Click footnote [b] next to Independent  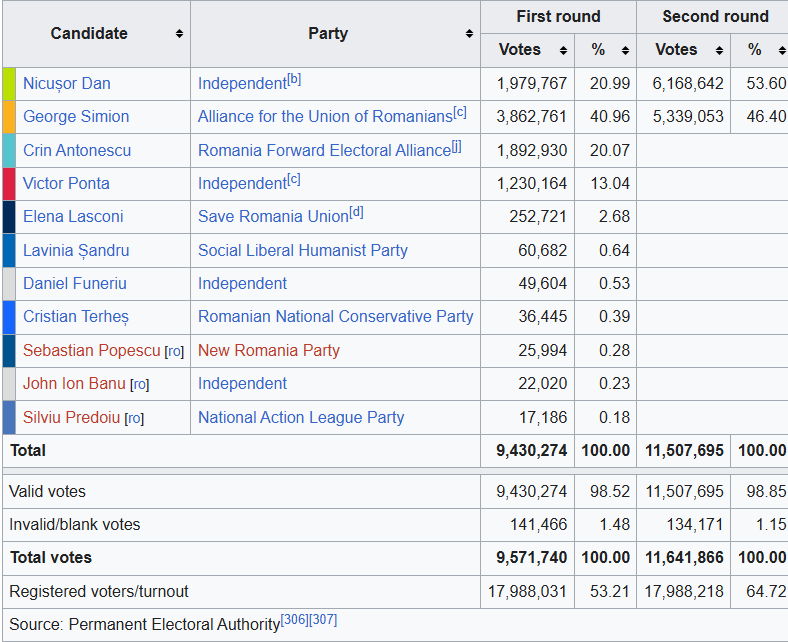click(294, 79)
